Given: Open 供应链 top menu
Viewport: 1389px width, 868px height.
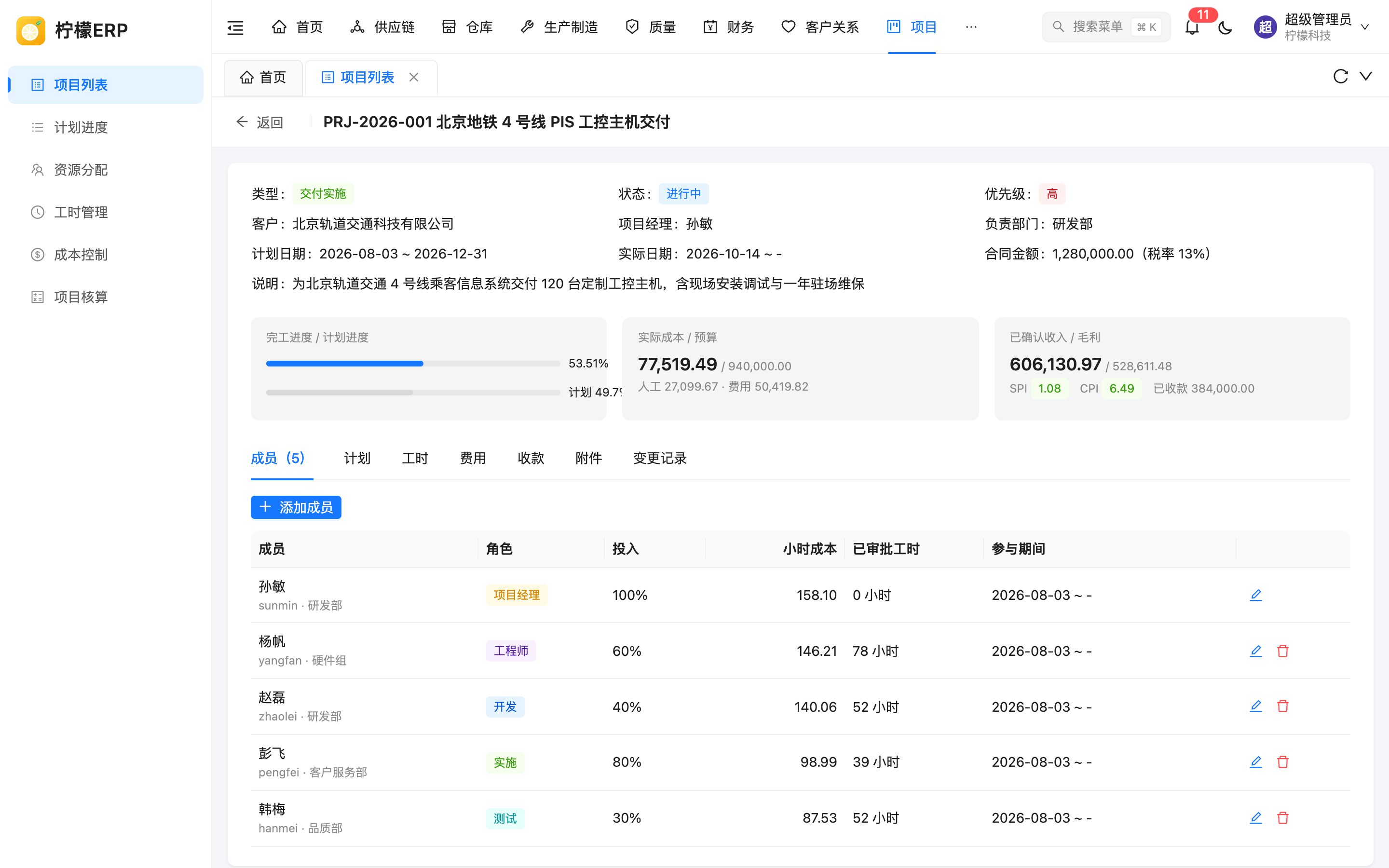Looking at the screenshot, I should (x=382, y=27).
